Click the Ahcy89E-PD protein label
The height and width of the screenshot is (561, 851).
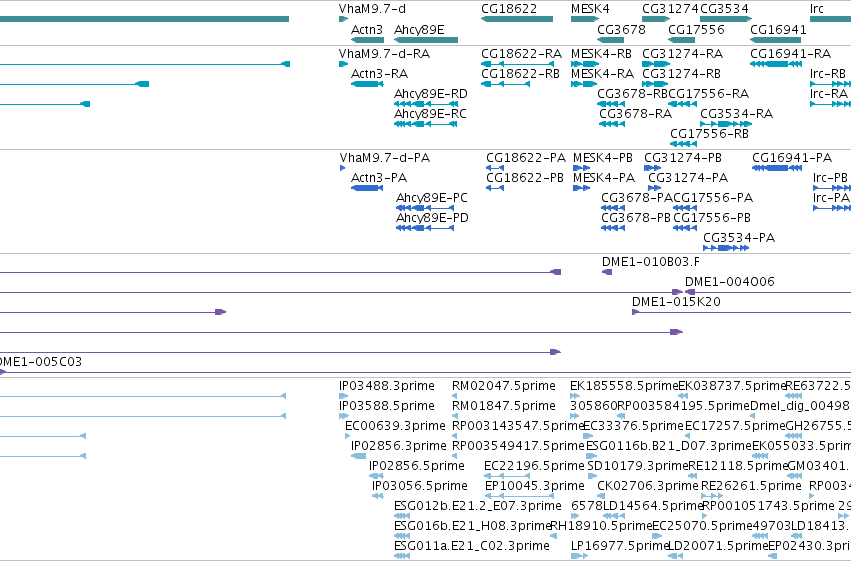pyautogui.click(x=432, y=218)
